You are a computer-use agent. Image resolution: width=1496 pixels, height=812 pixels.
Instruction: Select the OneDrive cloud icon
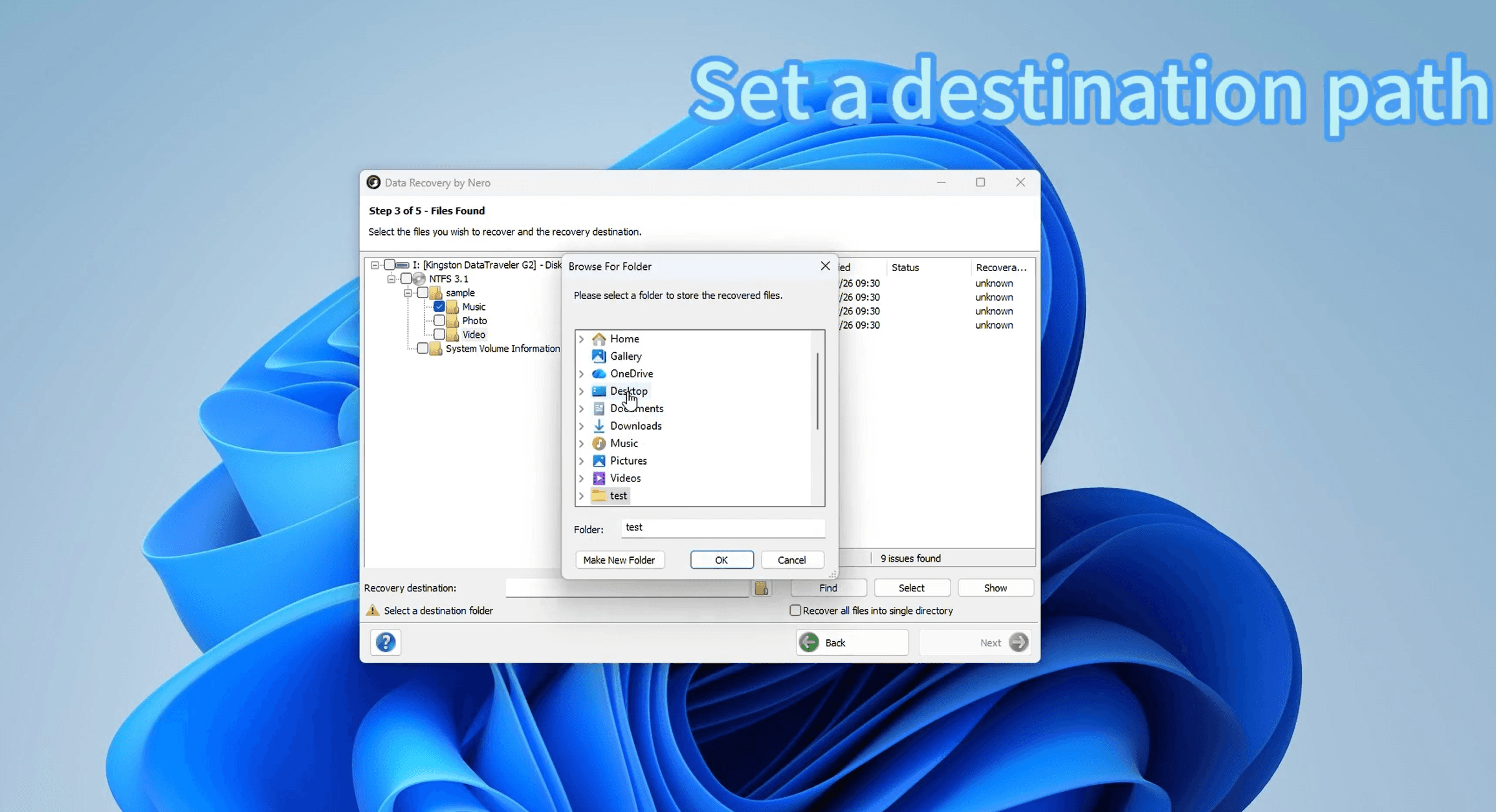coord(599,374)
